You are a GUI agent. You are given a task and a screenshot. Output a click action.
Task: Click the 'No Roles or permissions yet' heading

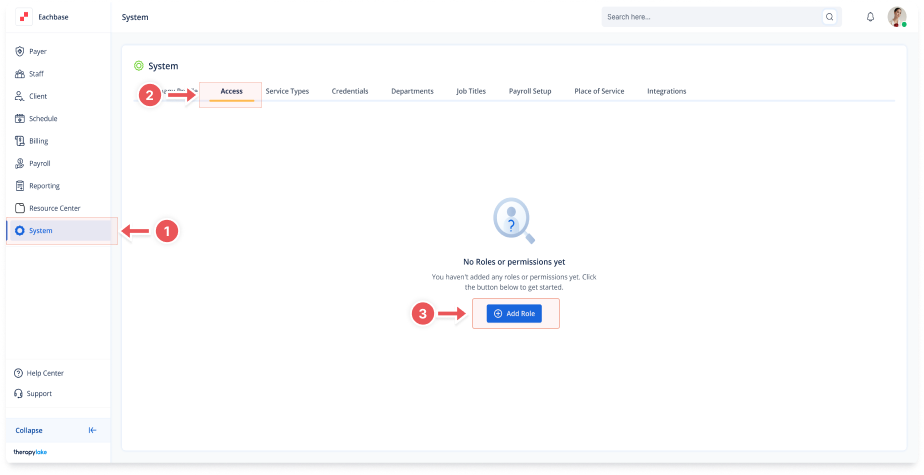[x=514, y=262]
